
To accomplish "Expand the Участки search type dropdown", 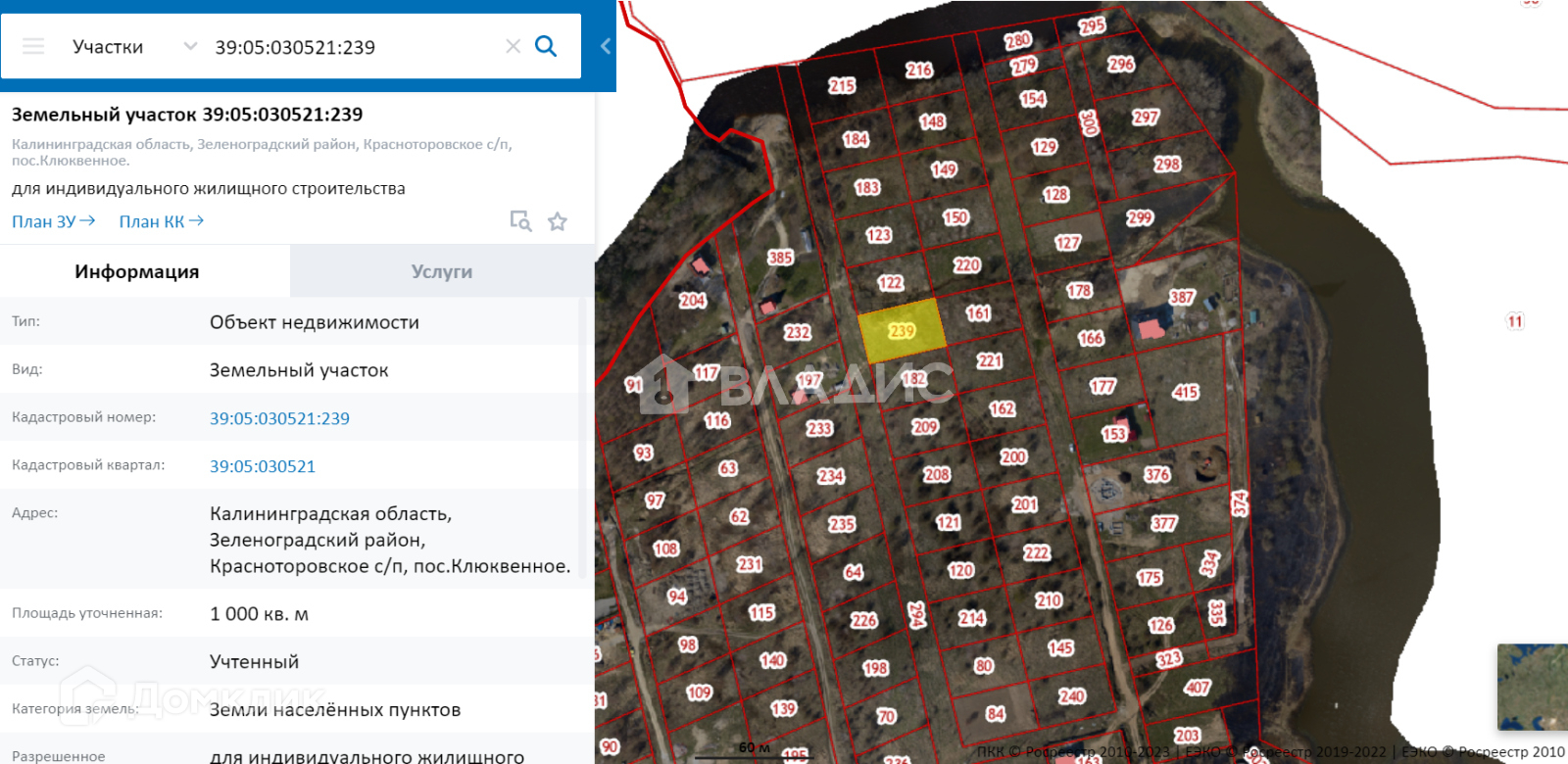I will pyautogui.click(x=135, y=46).
